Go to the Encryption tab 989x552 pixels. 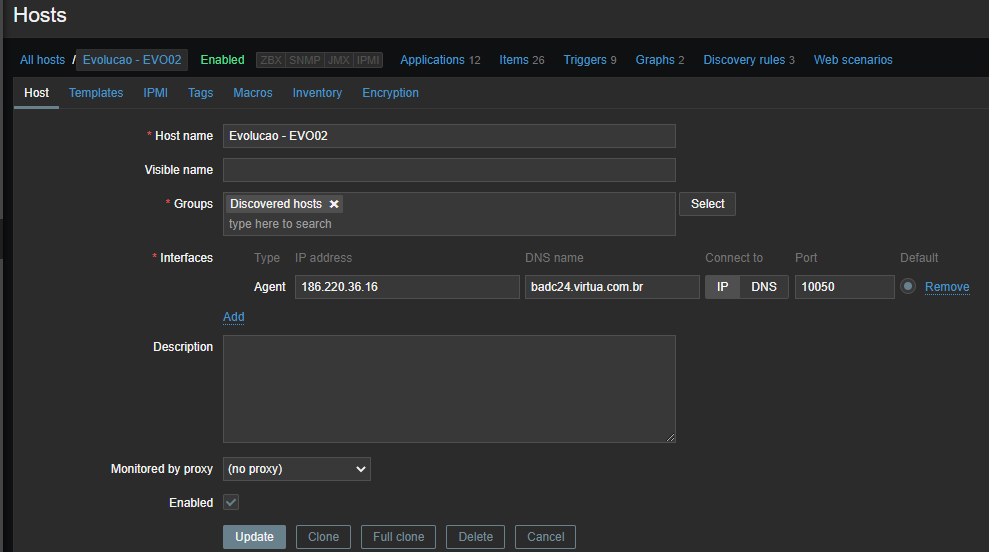(x=390, y=93)
